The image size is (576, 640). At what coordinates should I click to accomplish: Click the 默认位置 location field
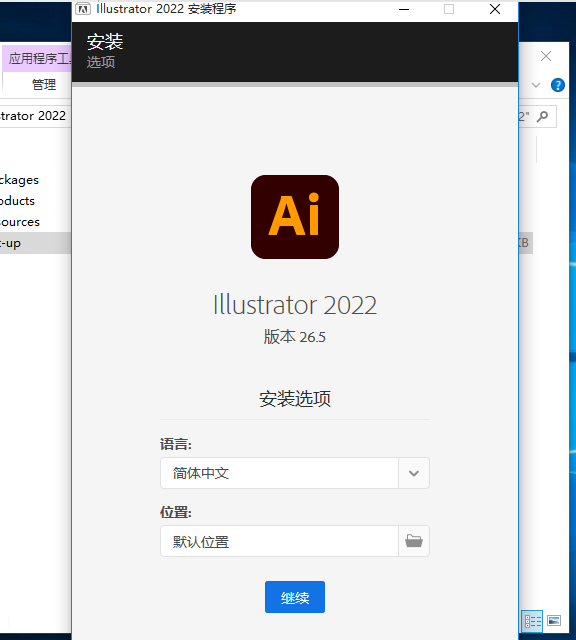coord(279,541)
